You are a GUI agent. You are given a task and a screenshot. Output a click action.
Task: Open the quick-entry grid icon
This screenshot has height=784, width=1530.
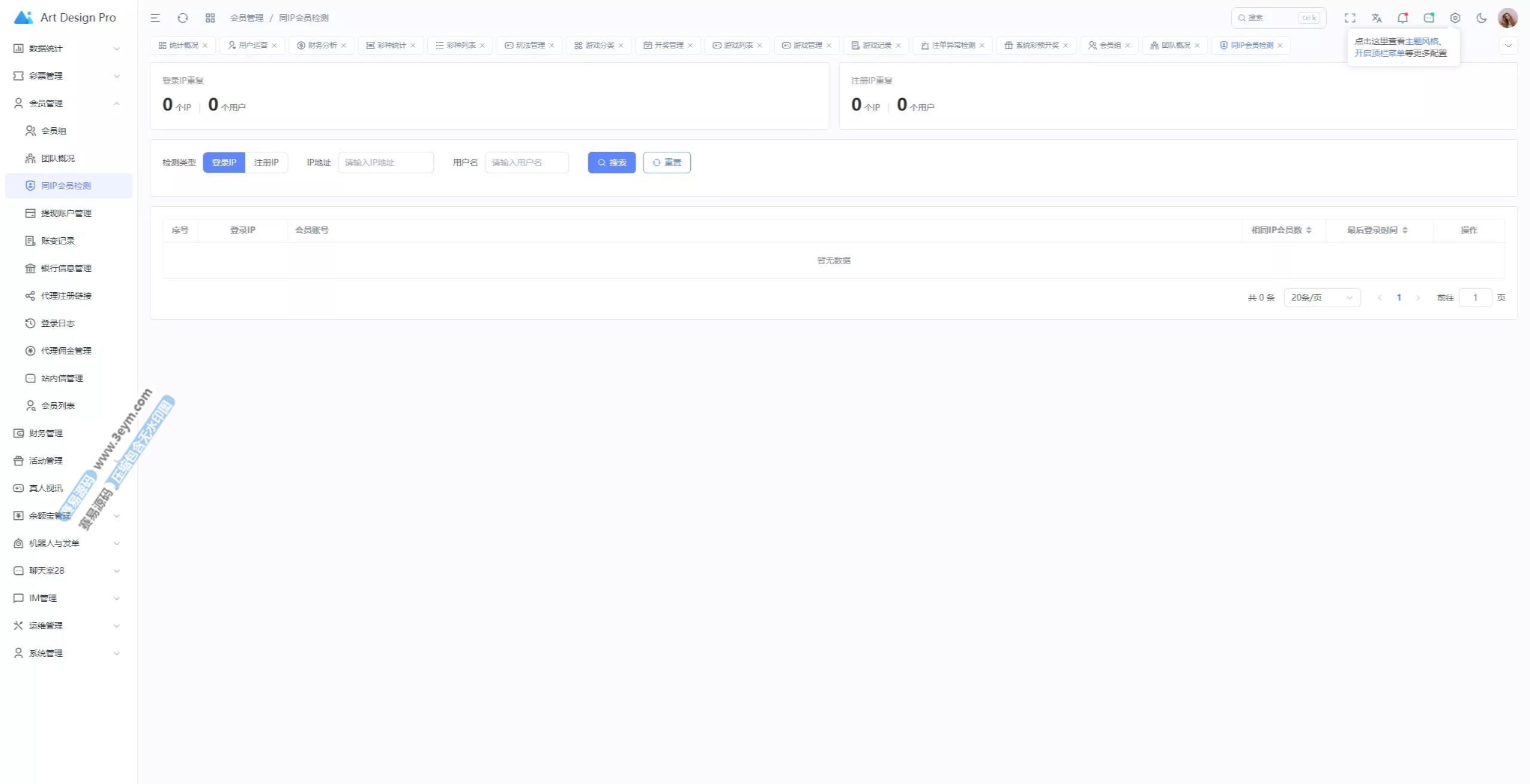[210, 18]
